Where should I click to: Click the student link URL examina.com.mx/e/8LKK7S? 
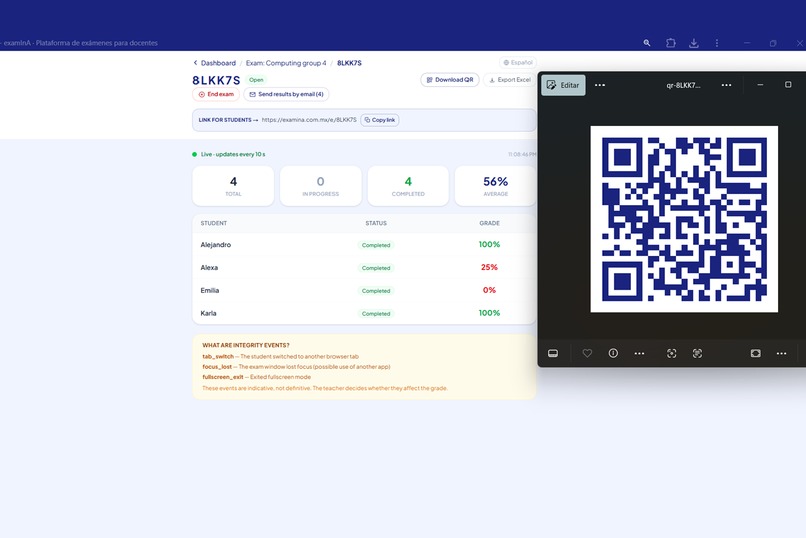(309, 120)
